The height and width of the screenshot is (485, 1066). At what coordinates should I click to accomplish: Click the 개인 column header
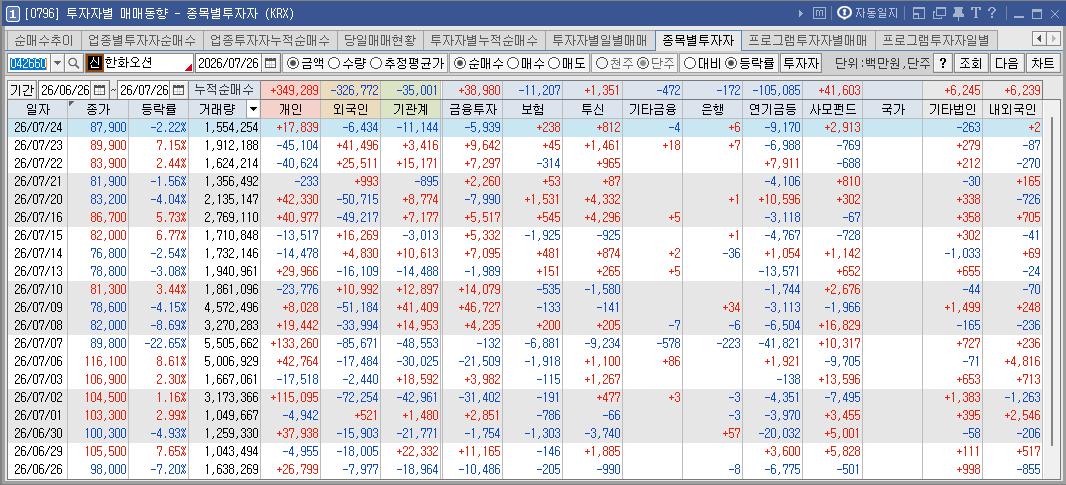(291, 109)
